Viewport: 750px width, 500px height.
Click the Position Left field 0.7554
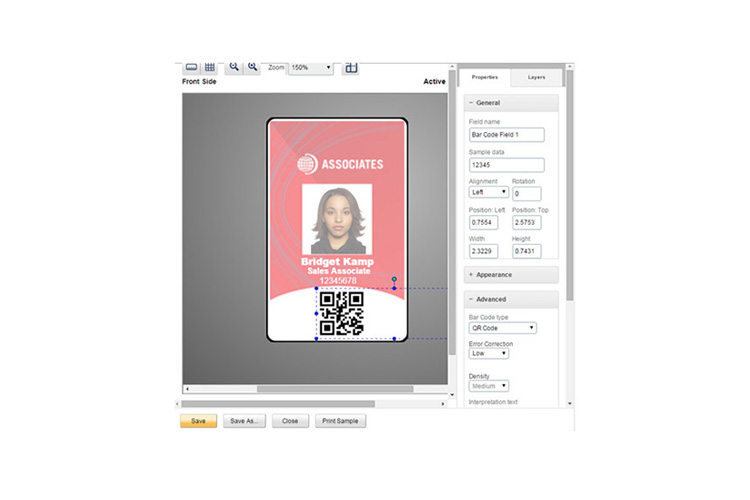point(484,222)
